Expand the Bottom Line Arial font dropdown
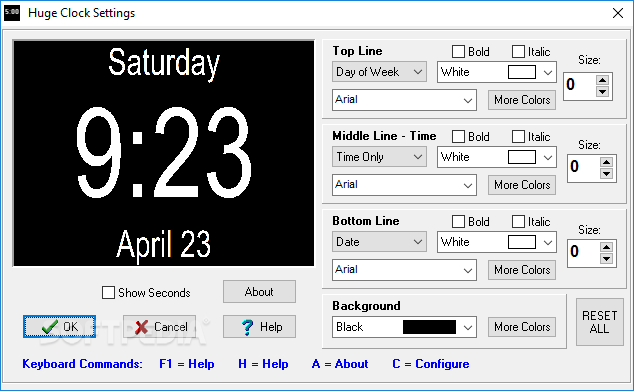This screenshot has width=634, height=391. (404, 269)
